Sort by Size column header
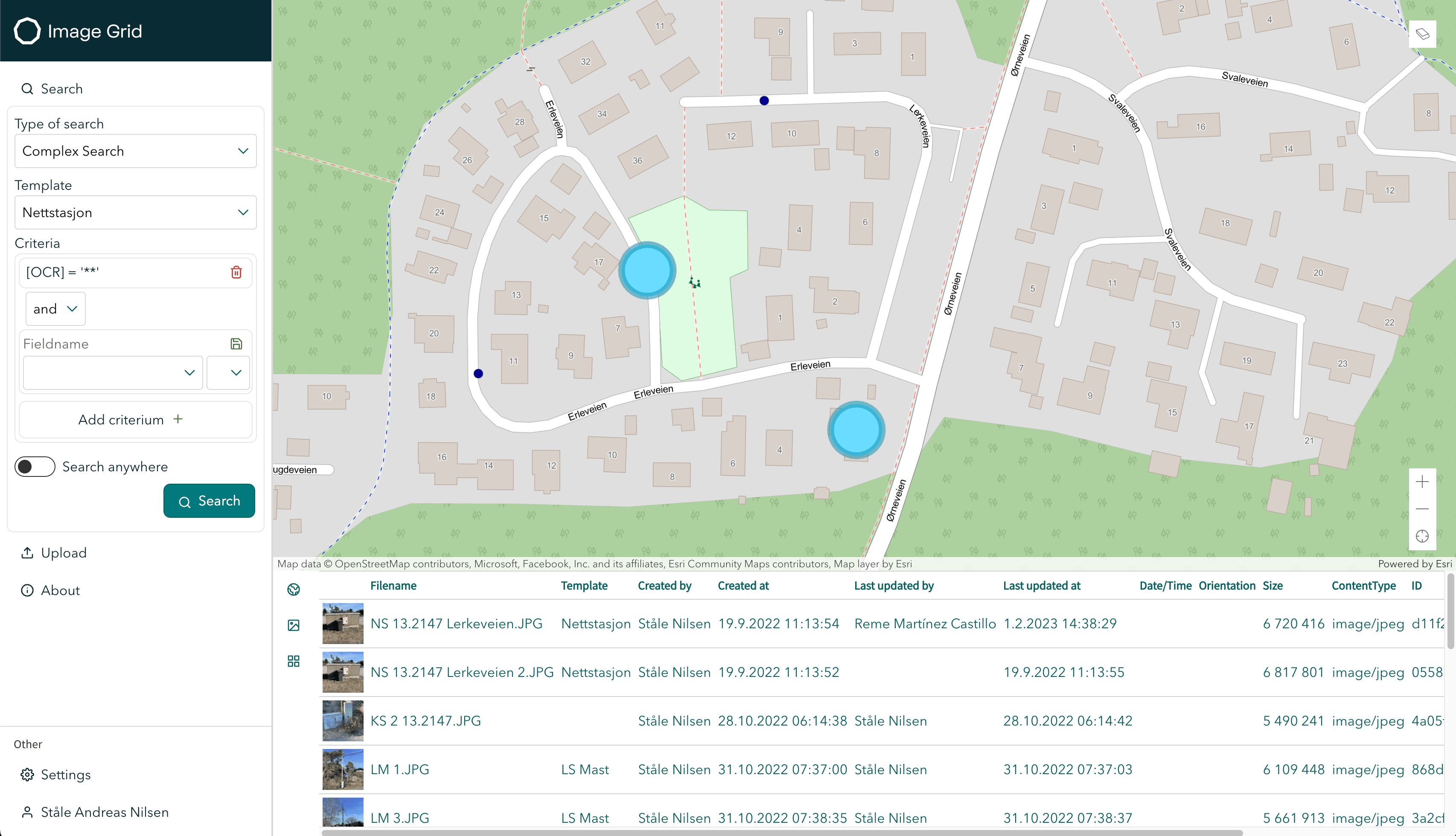 pyautogui.click(x=1272, y=586)
